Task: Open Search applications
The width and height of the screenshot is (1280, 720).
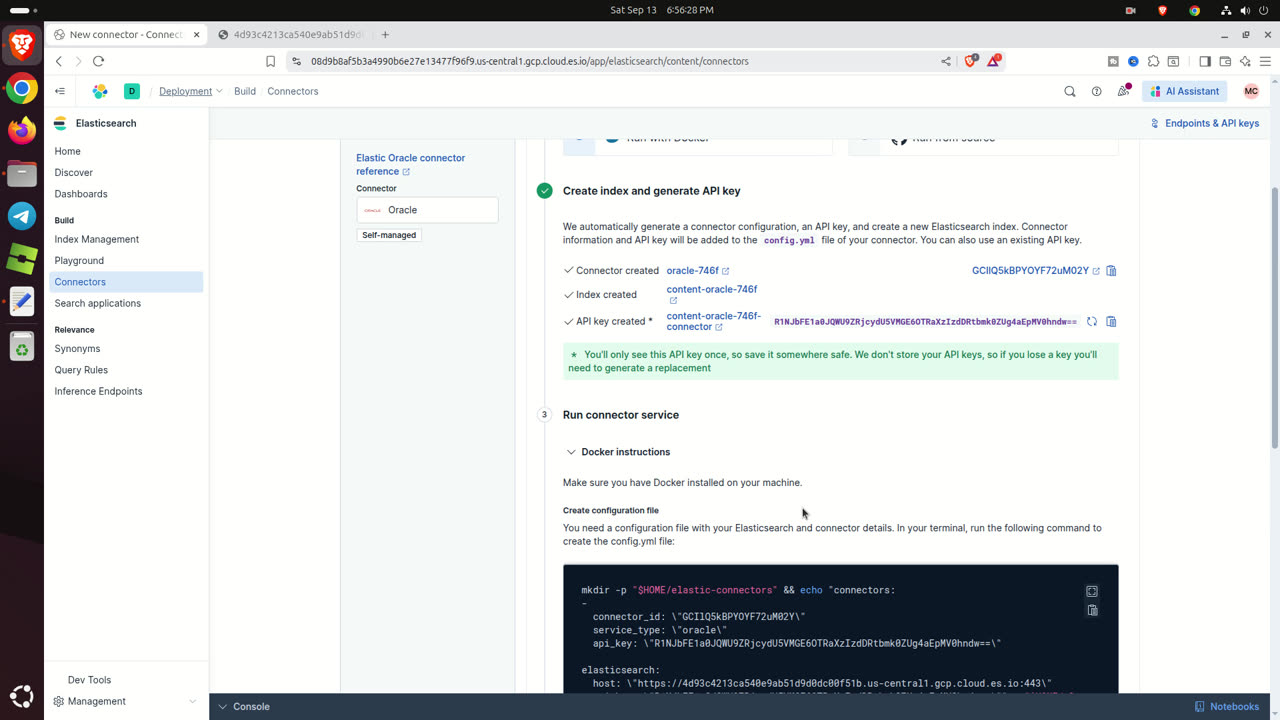Action: click(x=98, y=303)
